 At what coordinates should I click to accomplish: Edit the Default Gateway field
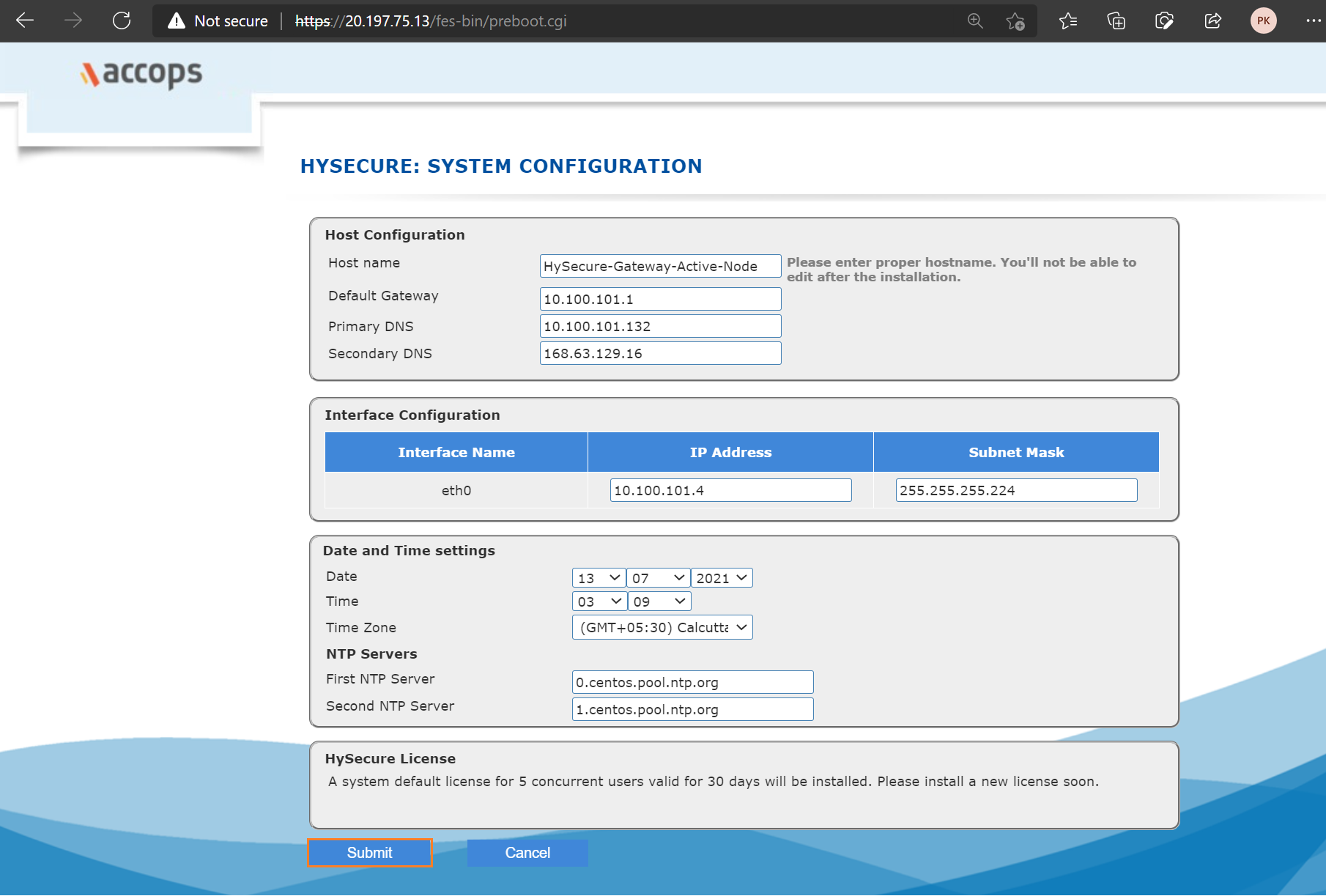coord(660,299)
